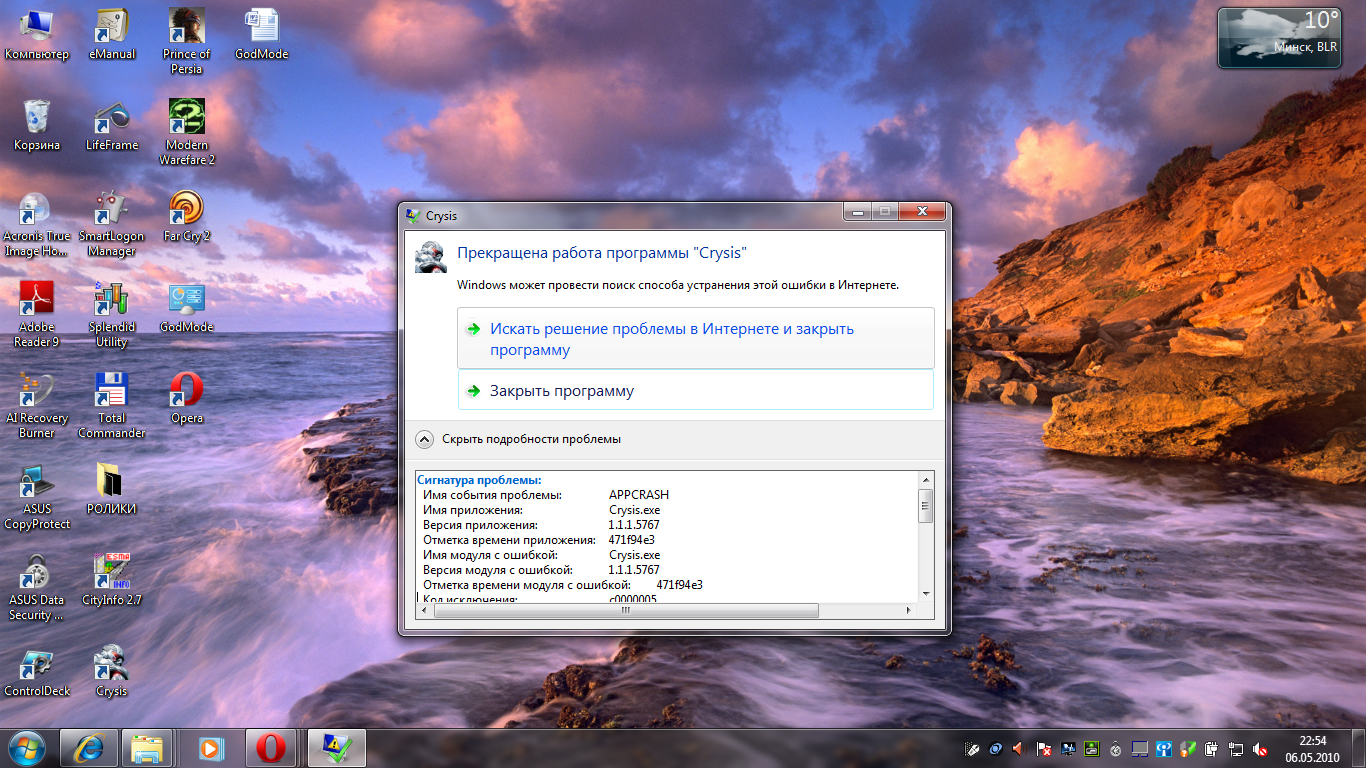The width and height of the screenshot is (1366, 768).
Task: Click the muted volume tray icon
Action: (x=1260, y=748)
